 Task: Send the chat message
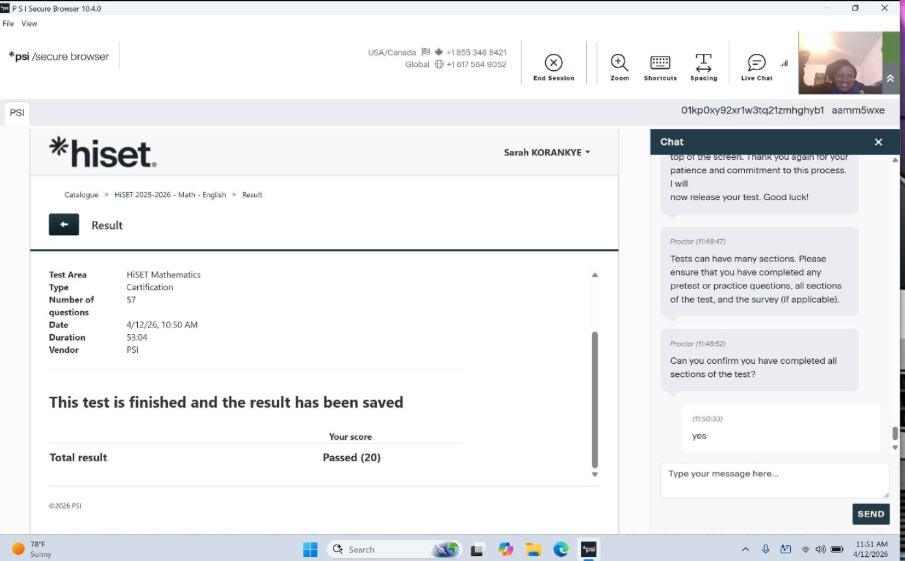click(870, 514)
